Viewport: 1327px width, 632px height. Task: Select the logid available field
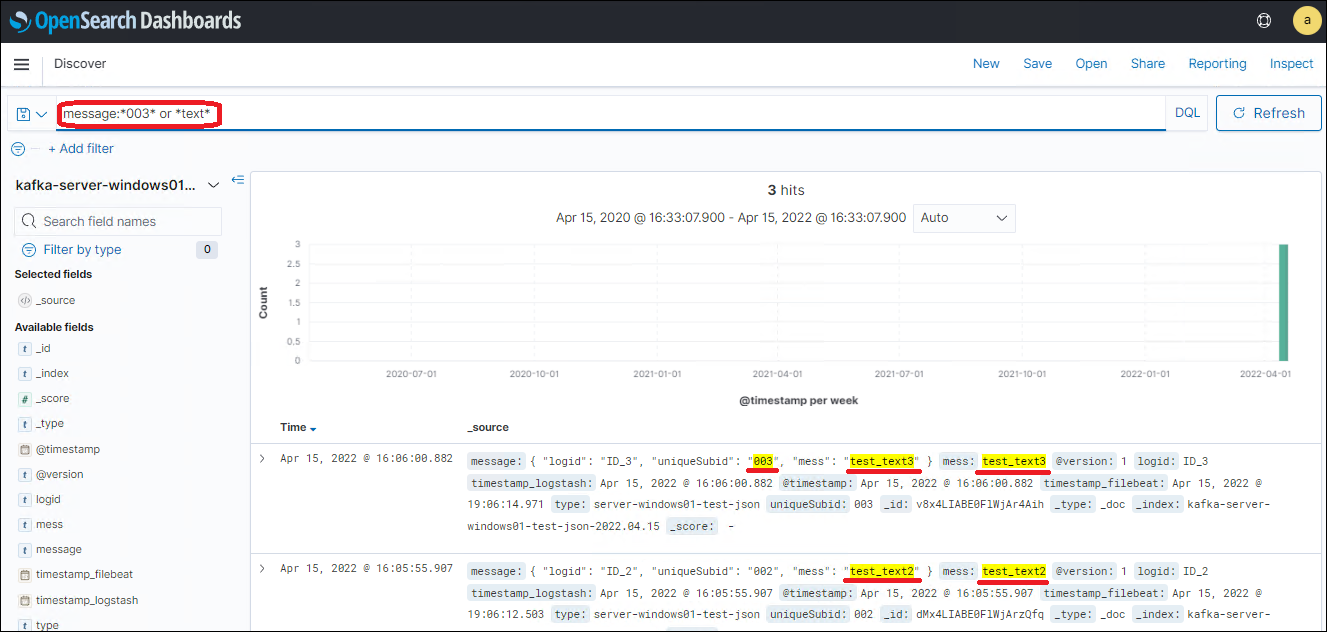[49, 499]
